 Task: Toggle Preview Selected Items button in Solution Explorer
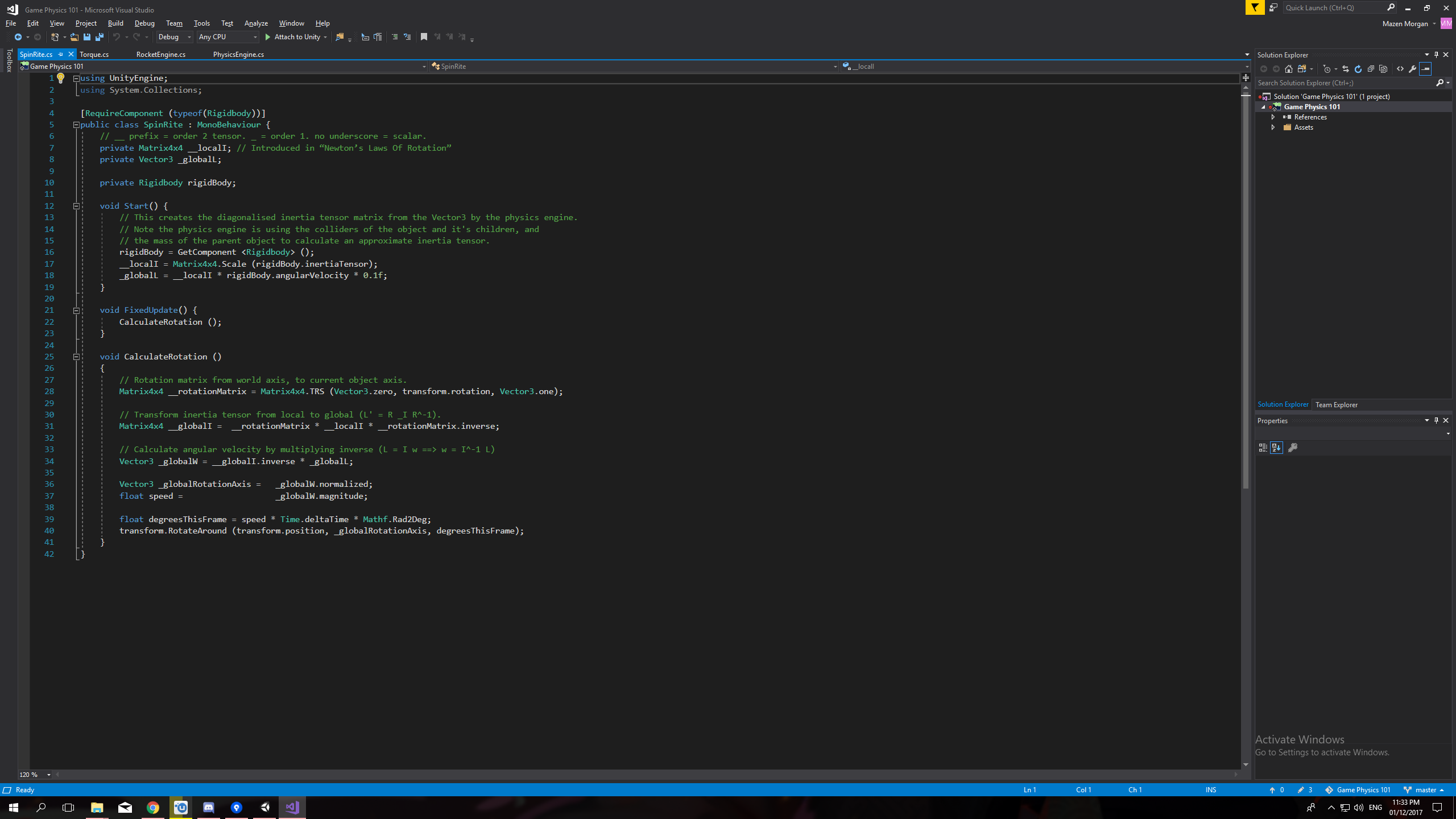click(x=1425, y=69)
